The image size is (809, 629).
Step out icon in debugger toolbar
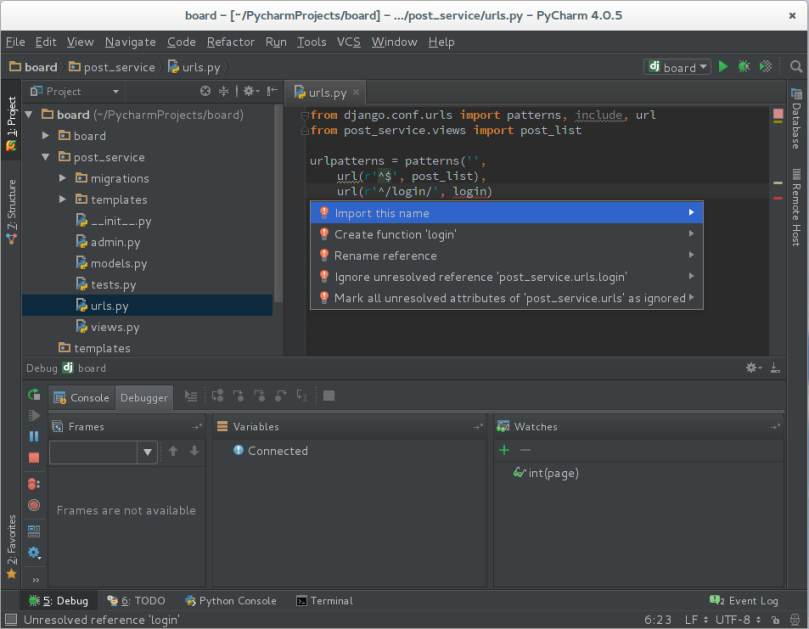pyautogui.click(x=281, y=396)
